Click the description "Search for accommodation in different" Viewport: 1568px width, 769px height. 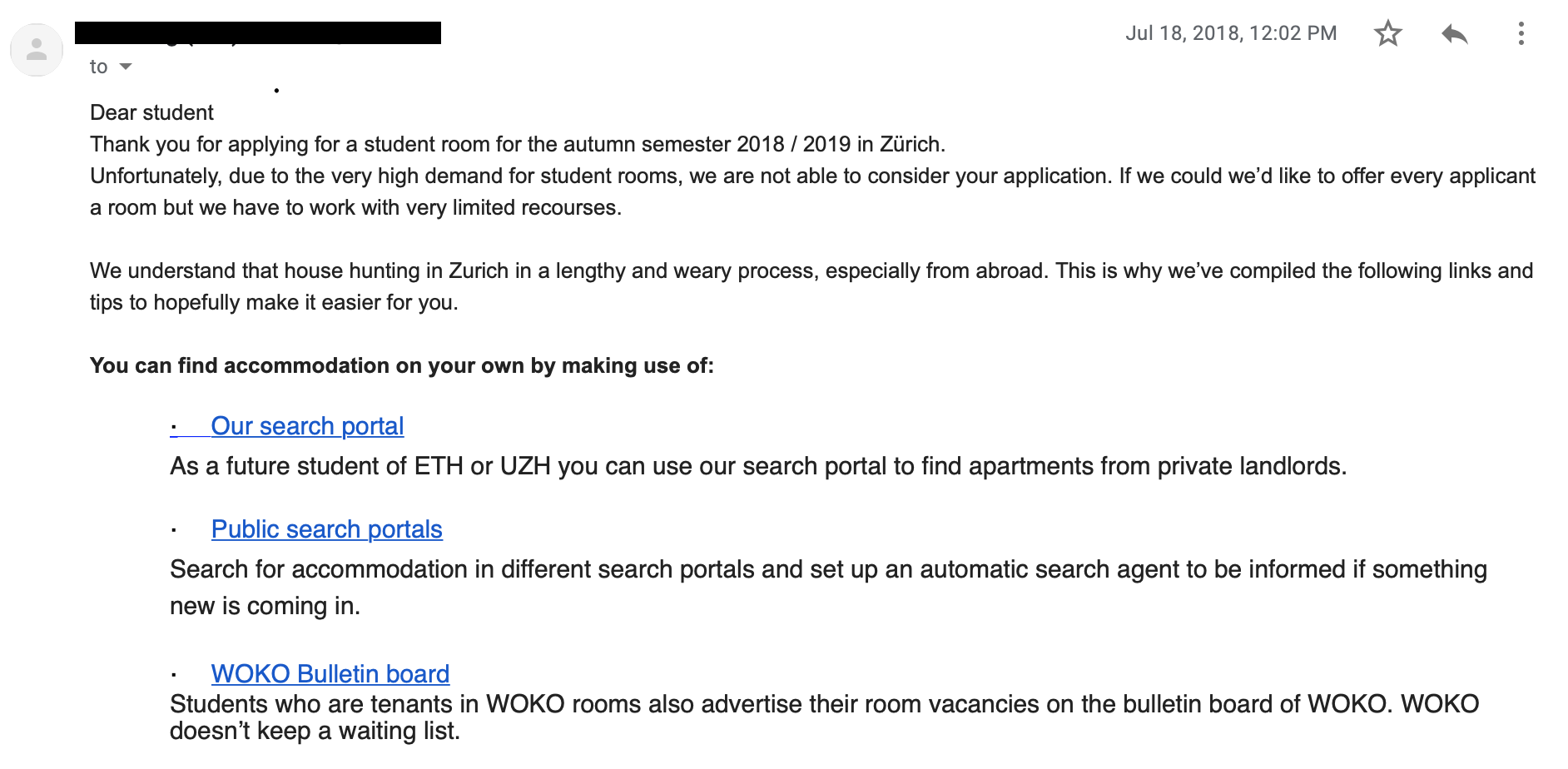(828, 588)
